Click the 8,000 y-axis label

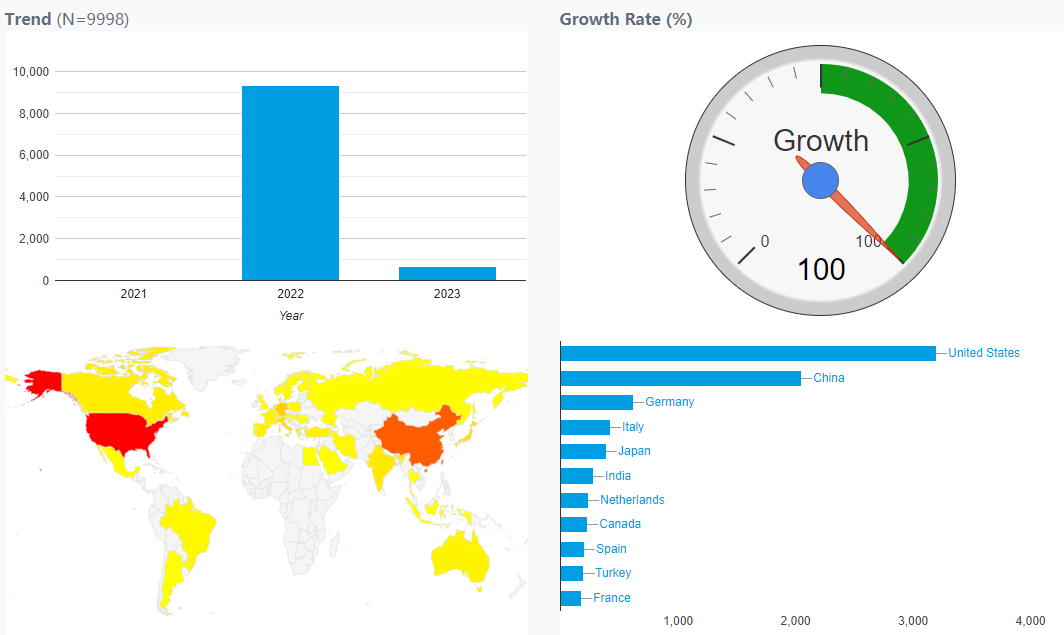click(x=34, y=113)
